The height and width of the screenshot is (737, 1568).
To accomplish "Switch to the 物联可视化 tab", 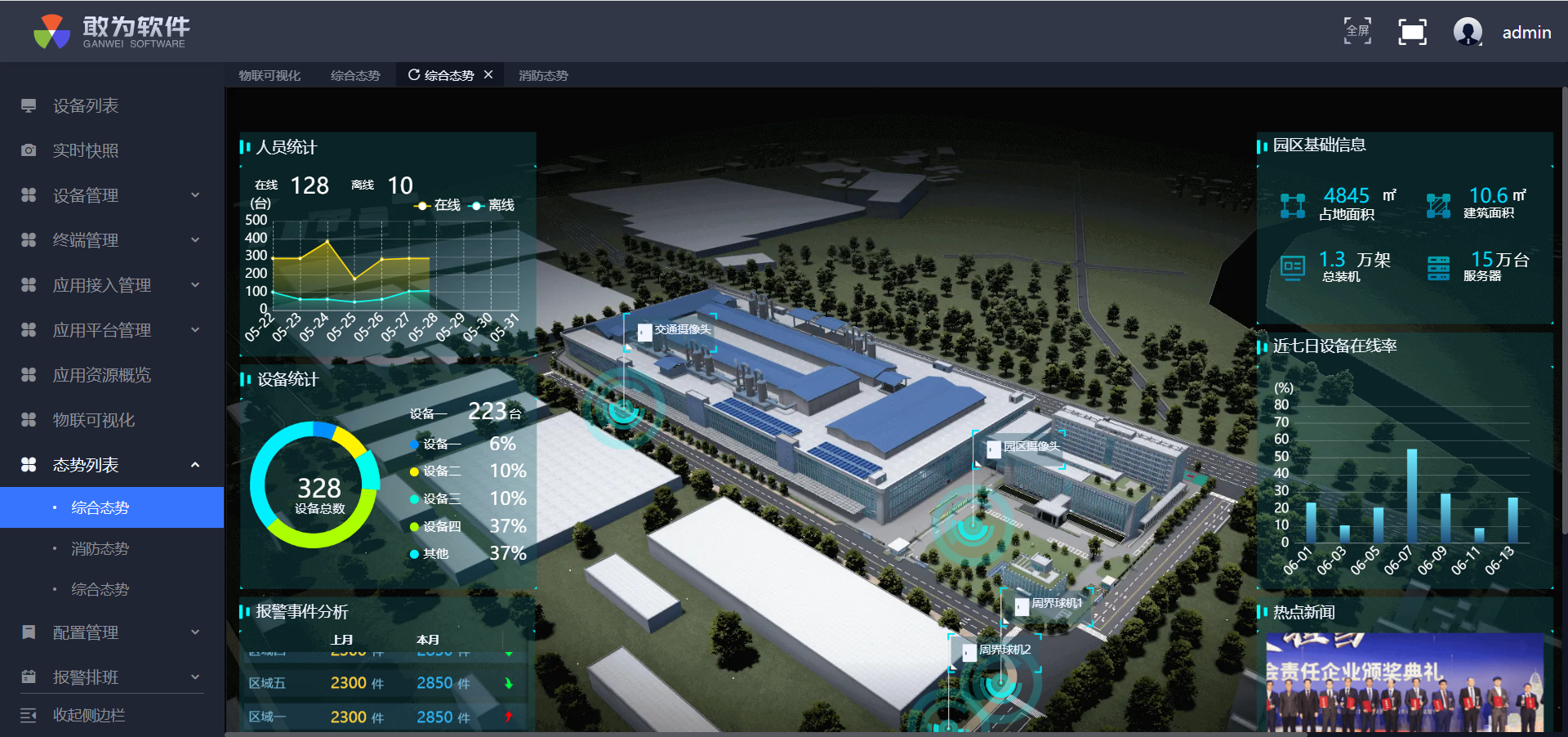I will click(x=269, y=75).
